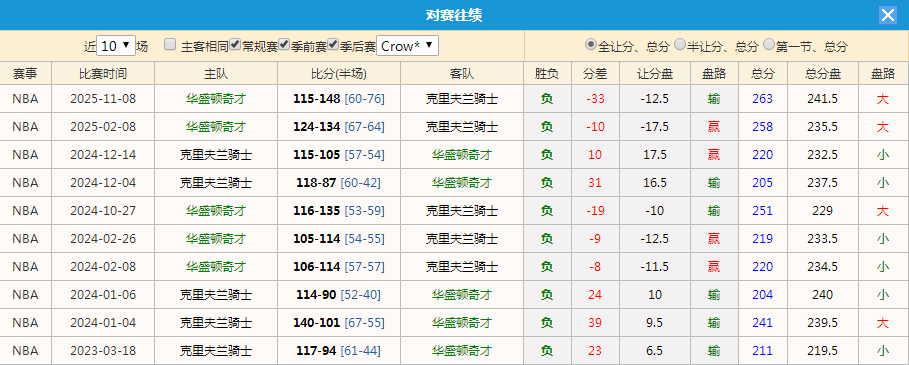
Task: Click the point difference 39
Action: [x=595, y=323]
